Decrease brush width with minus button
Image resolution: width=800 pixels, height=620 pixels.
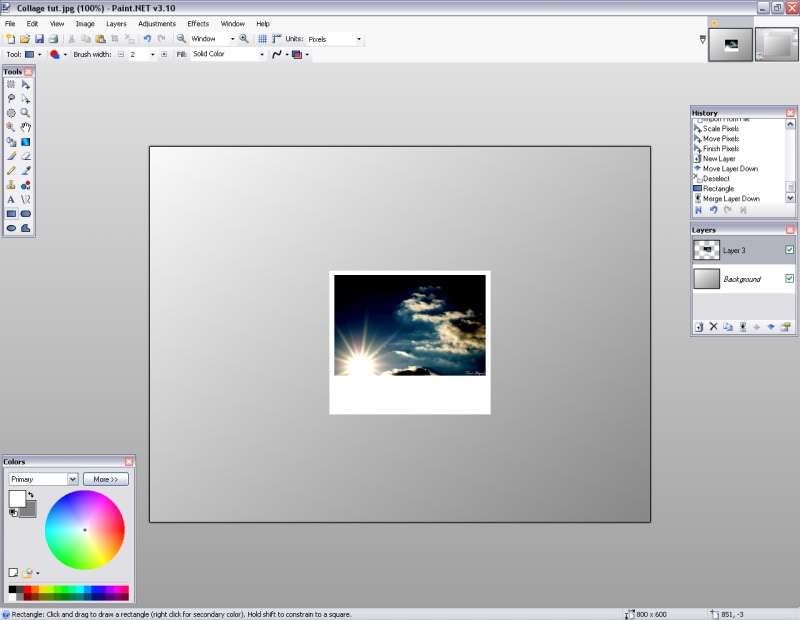click(x=121, y=54)
